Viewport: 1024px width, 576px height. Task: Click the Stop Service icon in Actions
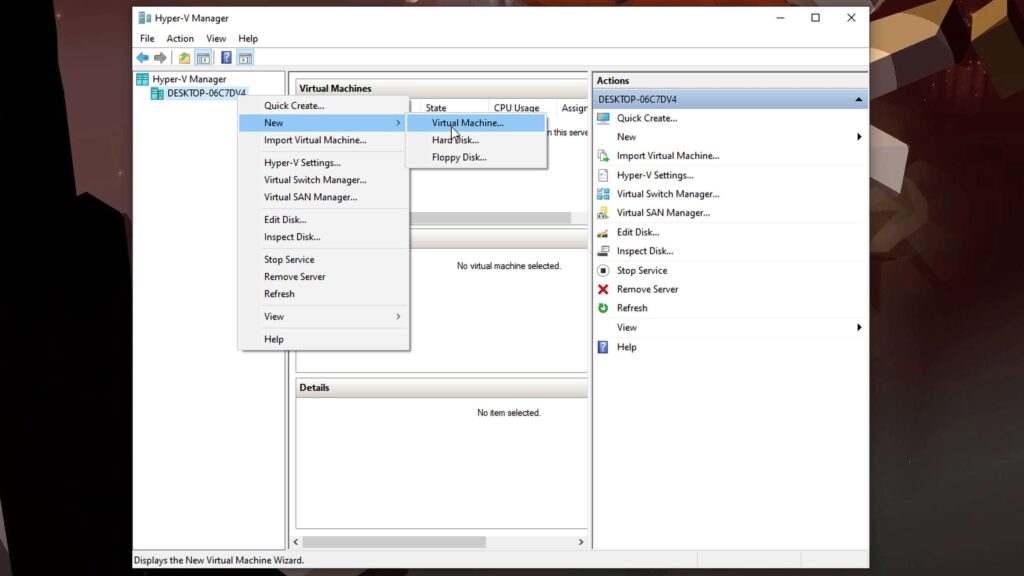tap(603, 270)
